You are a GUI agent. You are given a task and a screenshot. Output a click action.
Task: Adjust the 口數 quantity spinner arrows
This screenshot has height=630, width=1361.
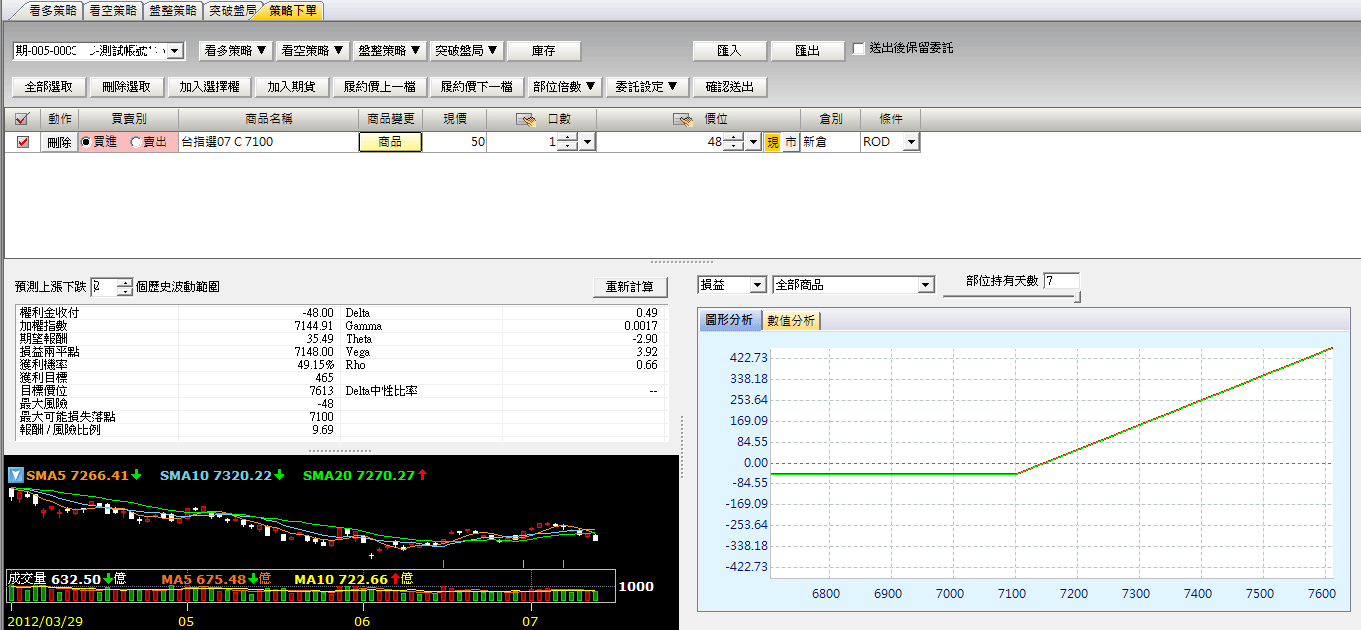[x=567, y=142]
